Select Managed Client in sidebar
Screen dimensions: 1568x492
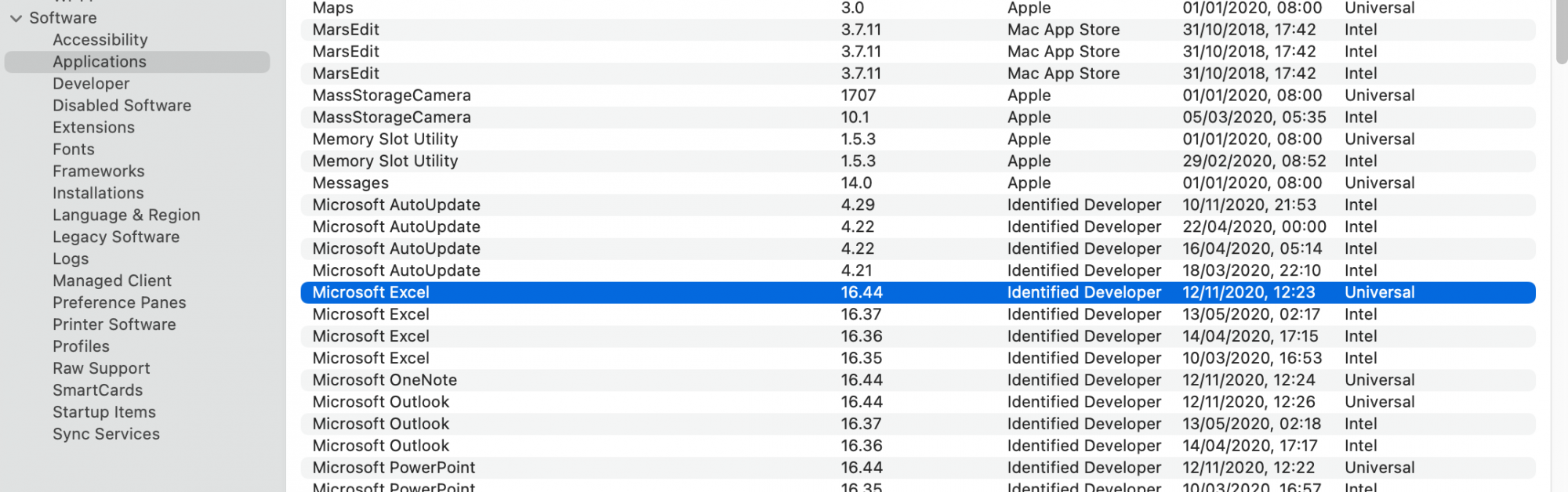112,281
